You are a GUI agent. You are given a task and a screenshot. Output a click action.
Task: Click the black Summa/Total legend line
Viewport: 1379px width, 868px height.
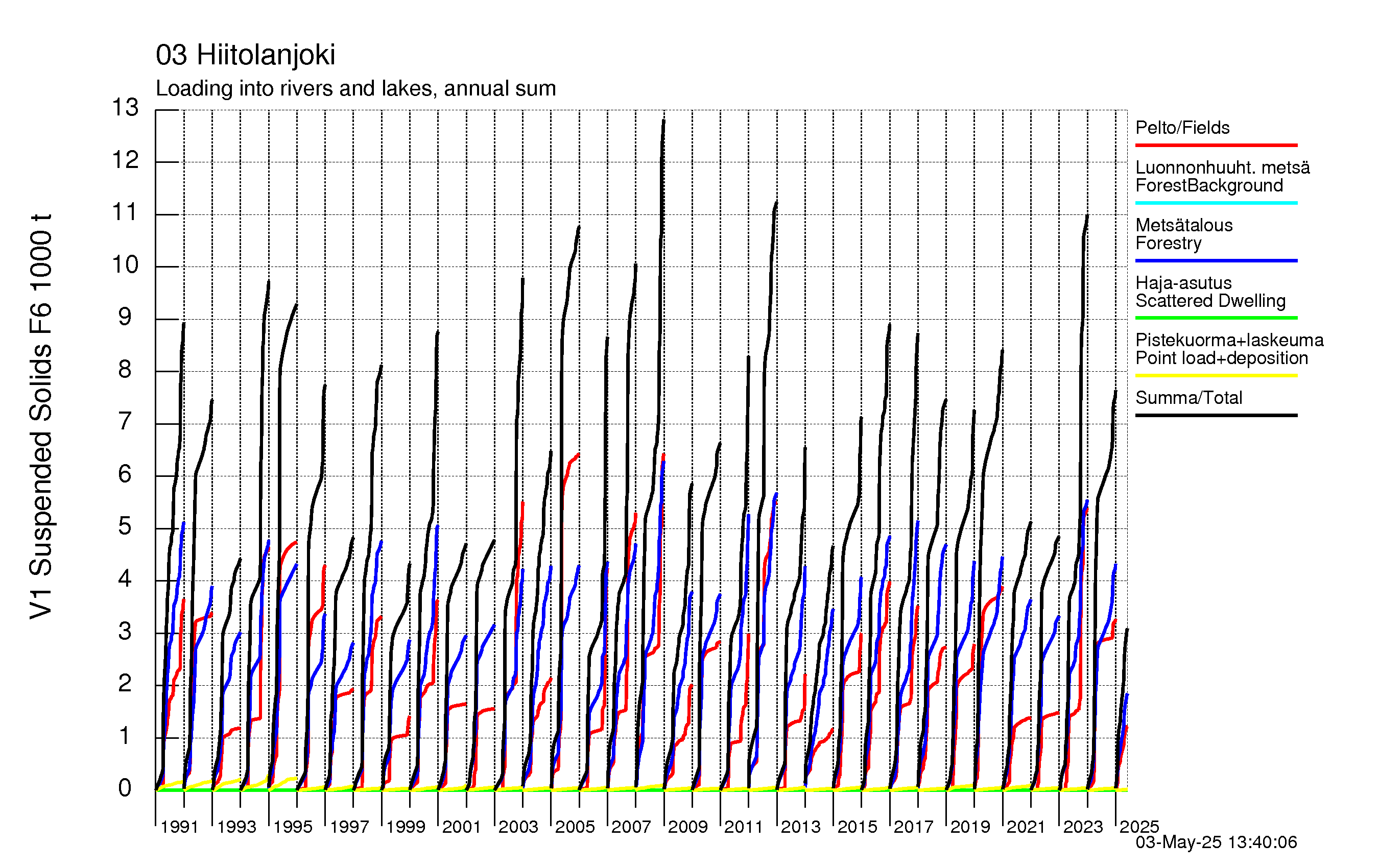pos(1217,415)
